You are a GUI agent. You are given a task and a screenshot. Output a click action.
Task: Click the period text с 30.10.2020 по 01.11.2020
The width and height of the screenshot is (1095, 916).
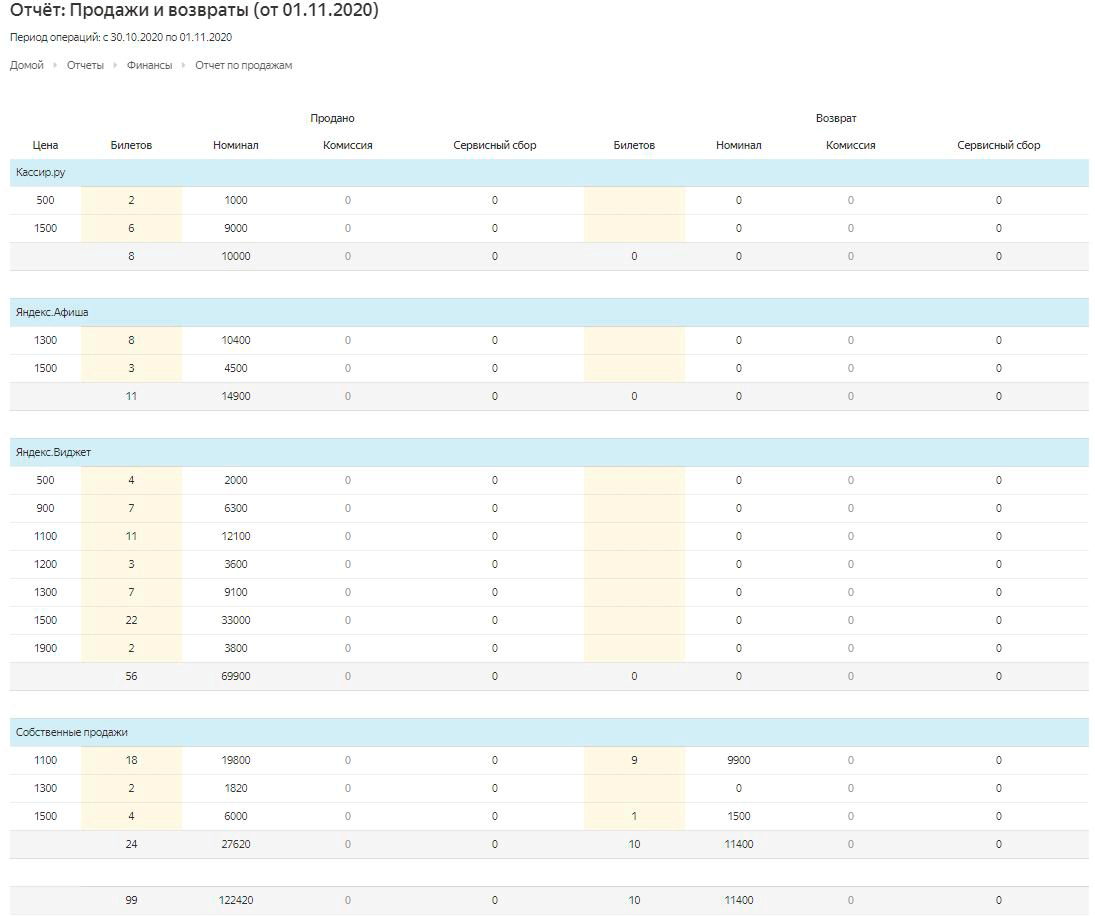pos(167,37)
